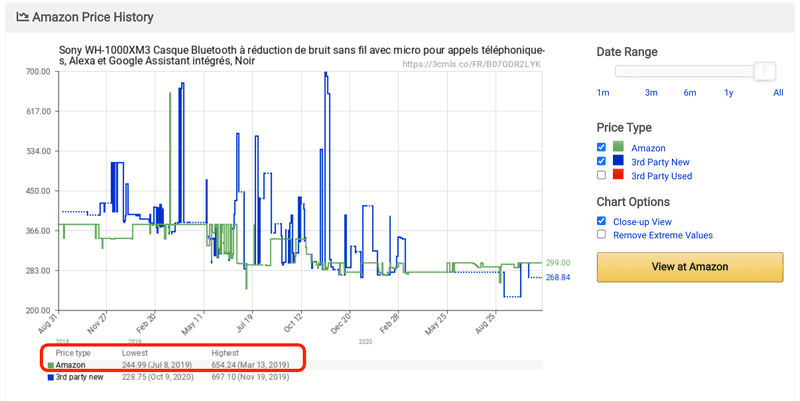Click the Close-up View label link
This screenshot has height=401, width=800.
642,222
